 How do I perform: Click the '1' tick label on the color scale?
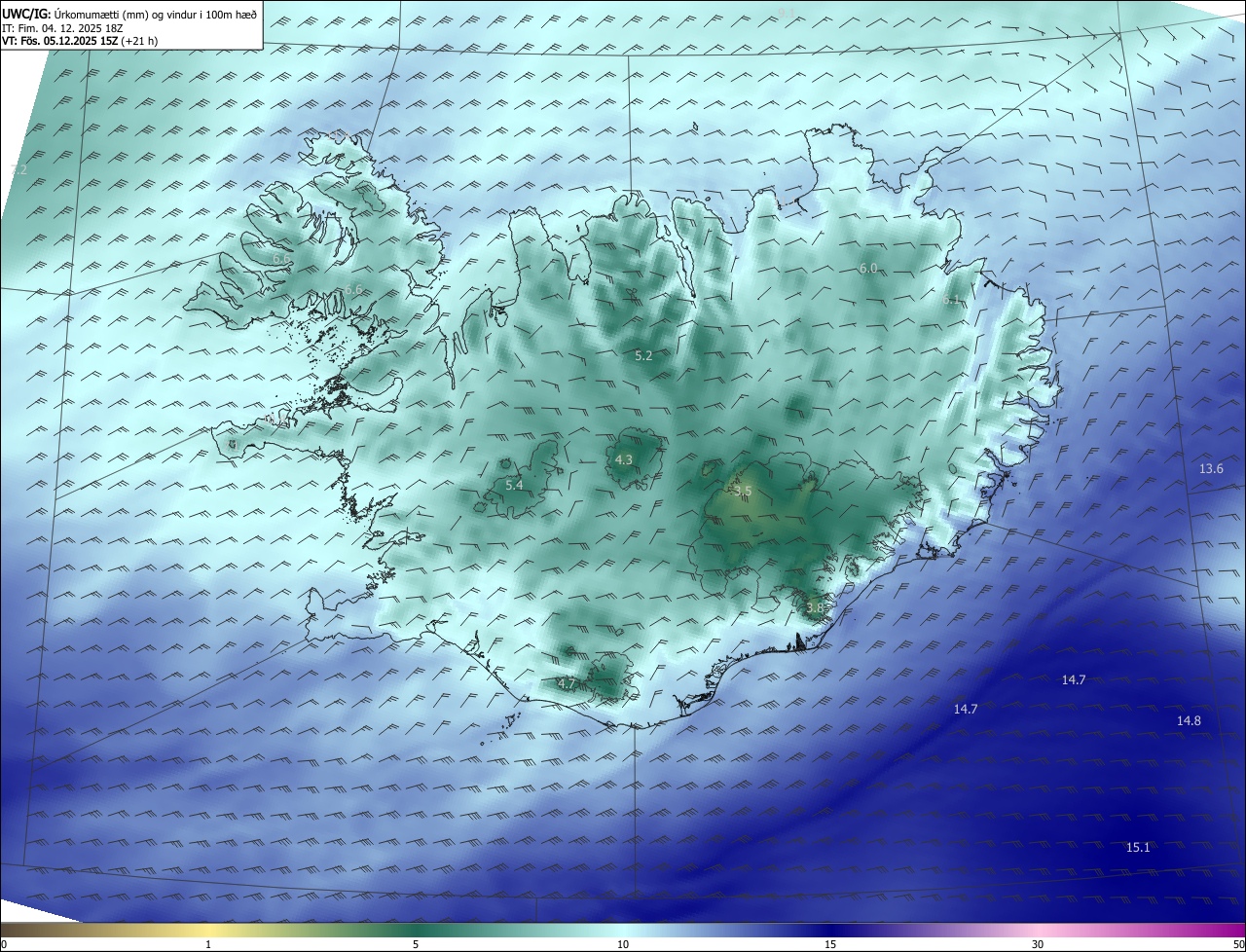[x=208, y=945]
